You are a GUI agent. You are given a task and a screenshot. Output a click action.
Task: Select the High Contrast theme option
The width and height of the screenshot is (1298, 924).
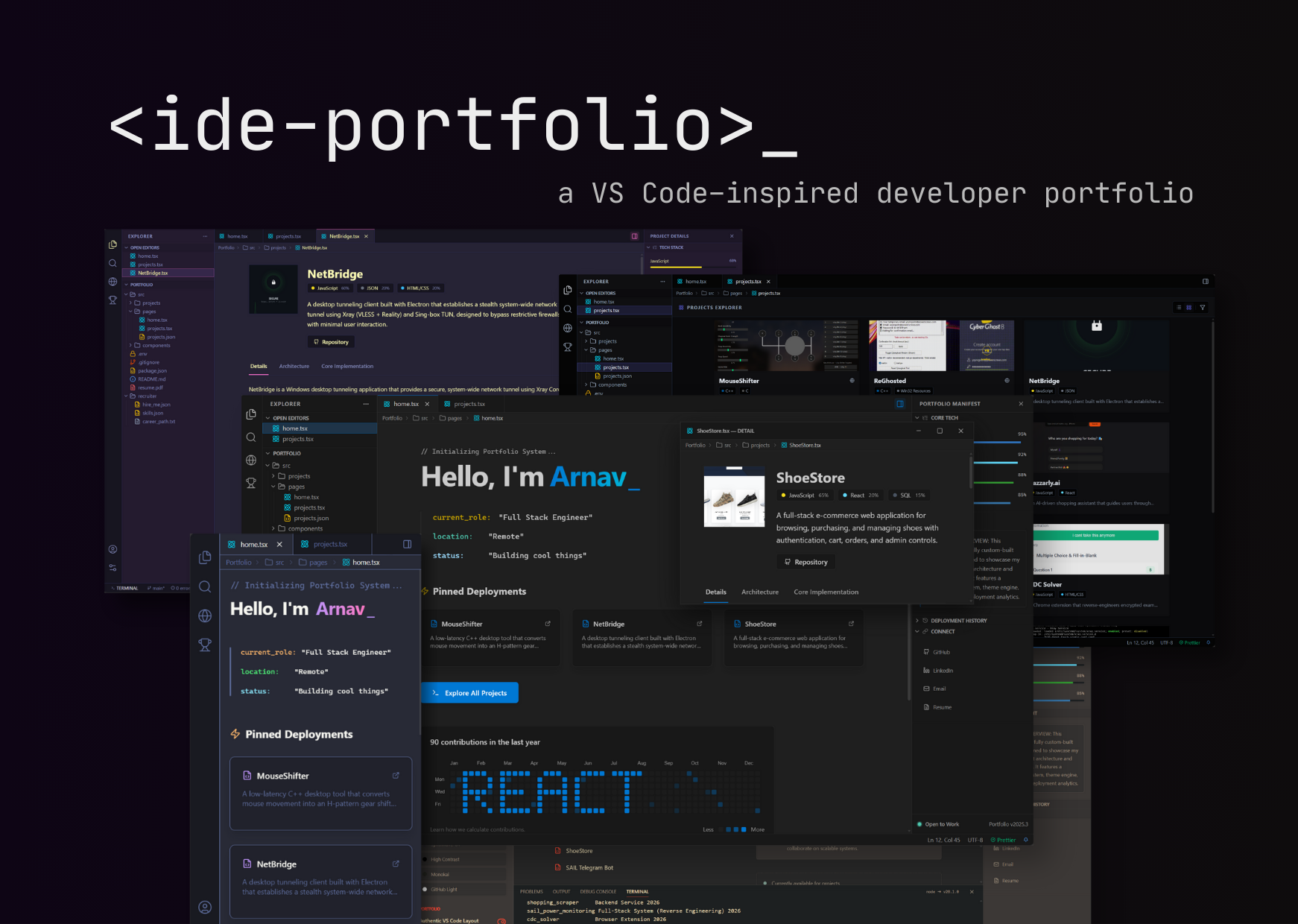pyautogui.click(x=464, y=859)
